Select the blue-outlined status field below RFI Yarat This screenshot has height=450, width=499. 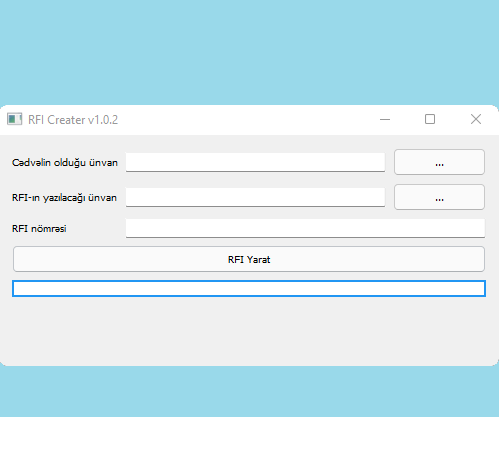249,289
